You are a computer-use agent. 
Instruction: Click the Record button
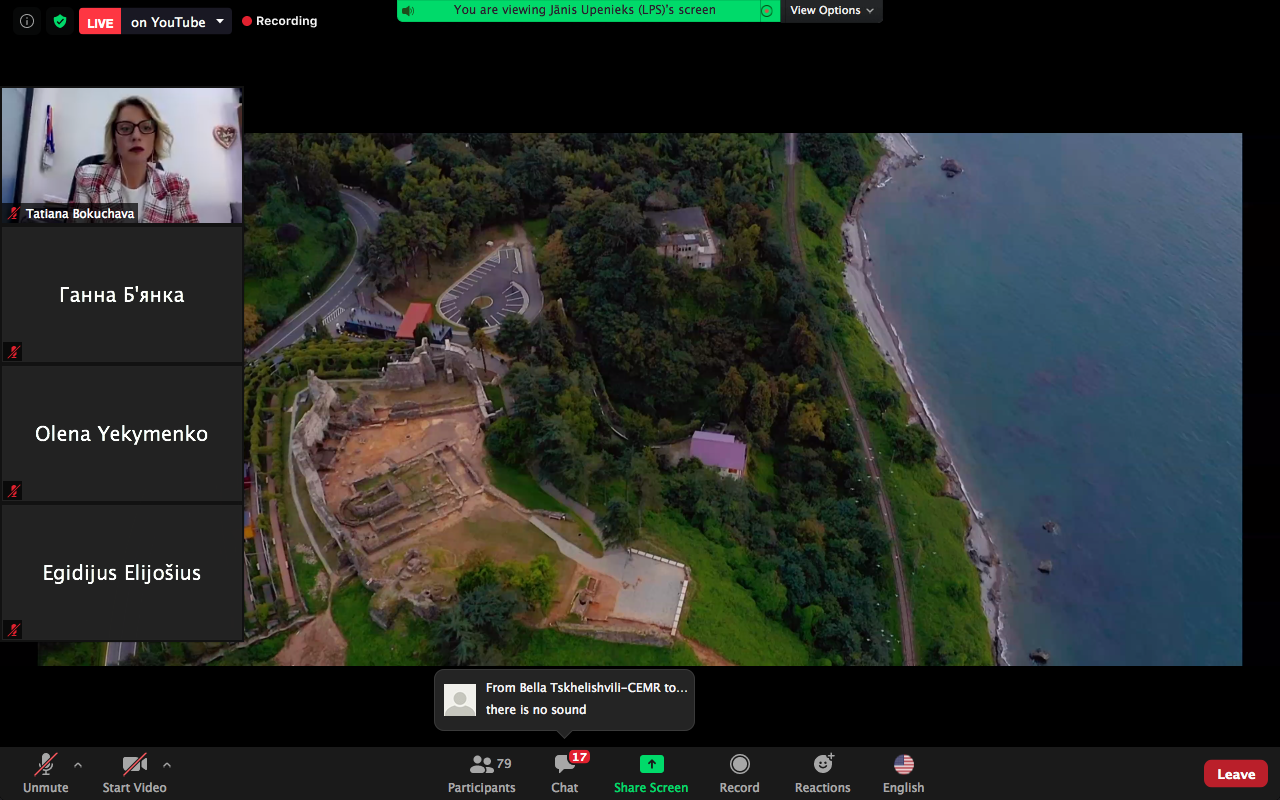739,773
